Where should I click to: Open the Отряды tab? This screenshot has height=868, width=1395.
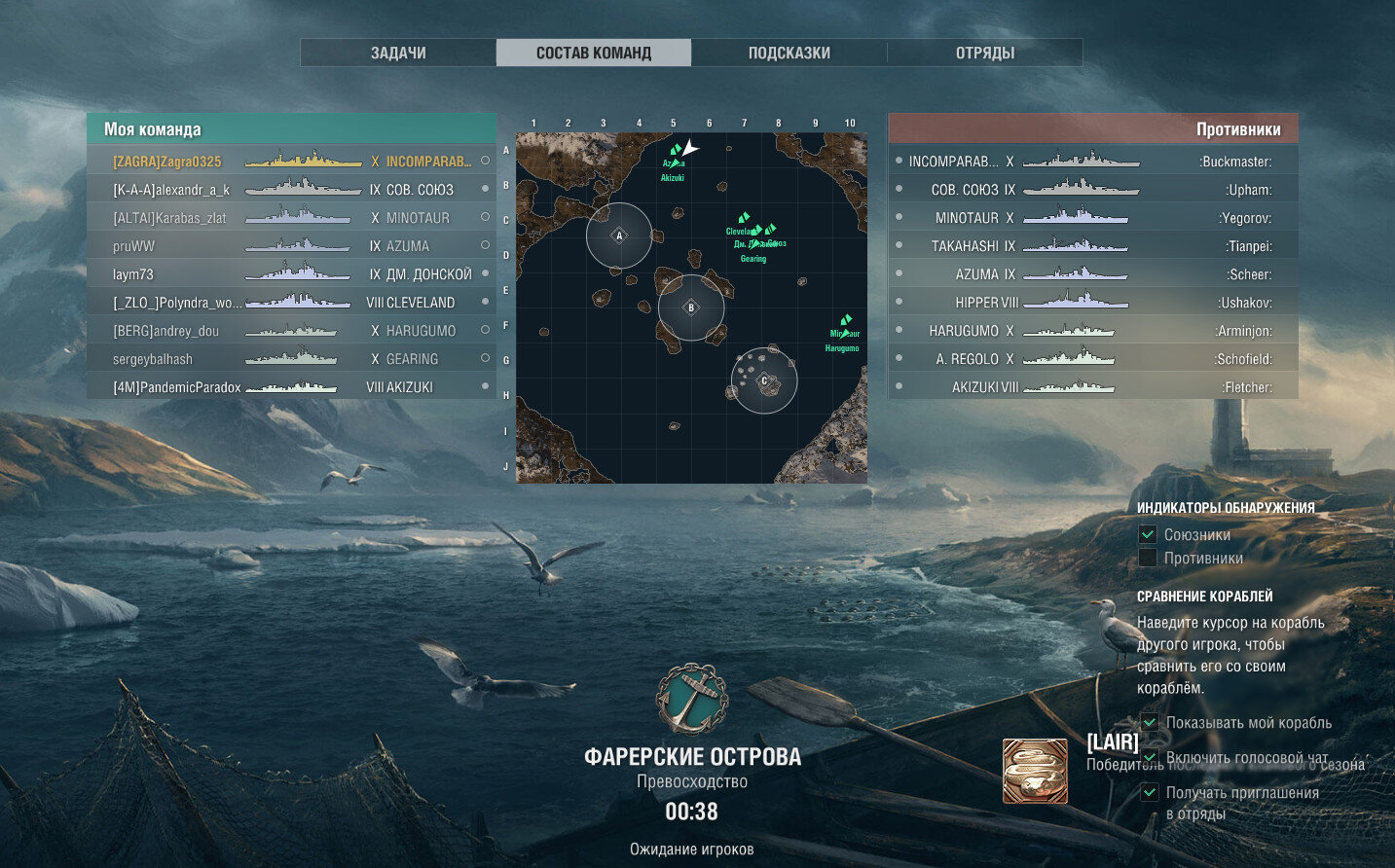pos(985,53)
